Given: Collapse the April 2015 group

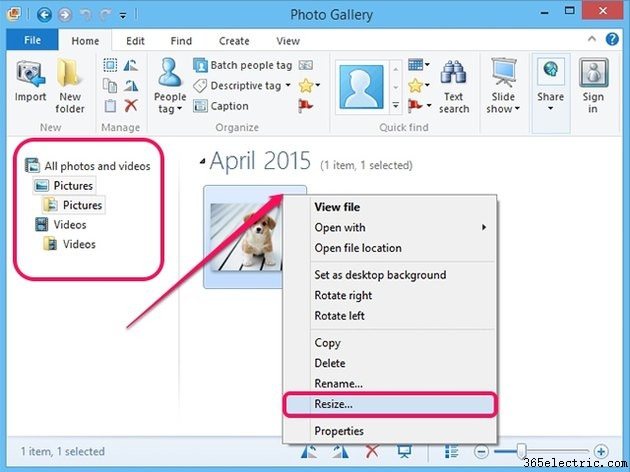Looking at the screenshot, I should coord(202,161).
